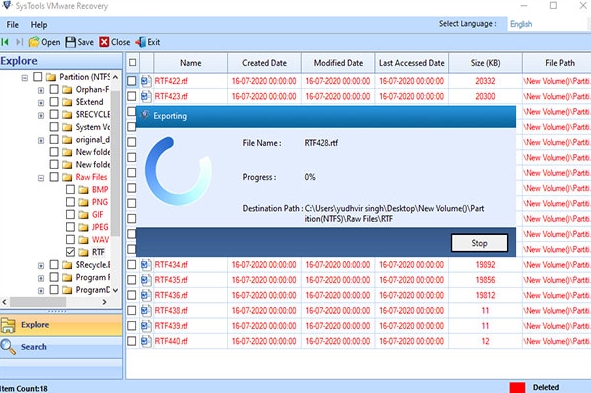This screenshot has width=591, height=393.
Task: Click the BMP folder icon in tree
Action: coord(83,190)
